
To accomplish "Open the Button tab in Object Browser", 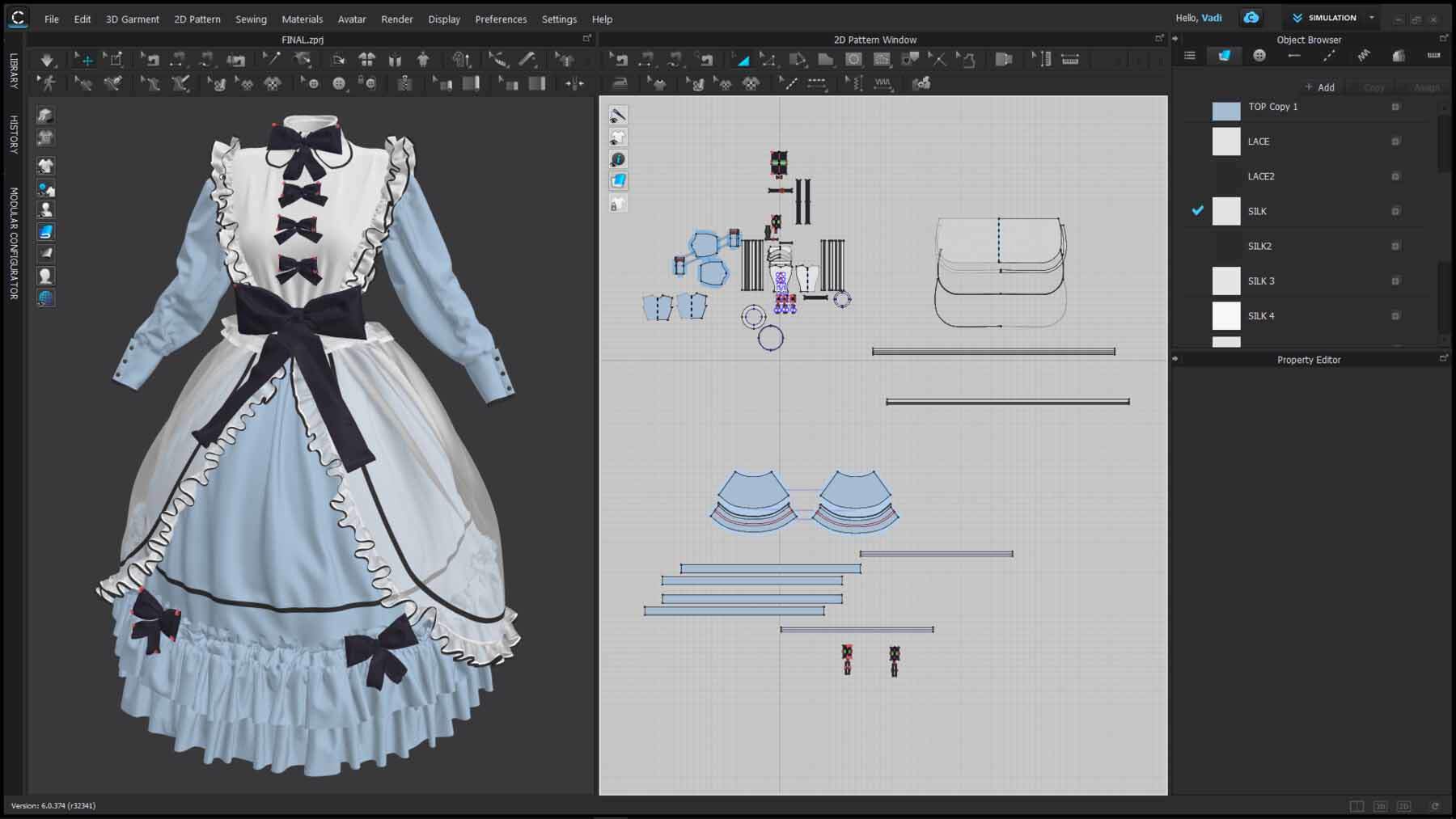I will 1259,56.
